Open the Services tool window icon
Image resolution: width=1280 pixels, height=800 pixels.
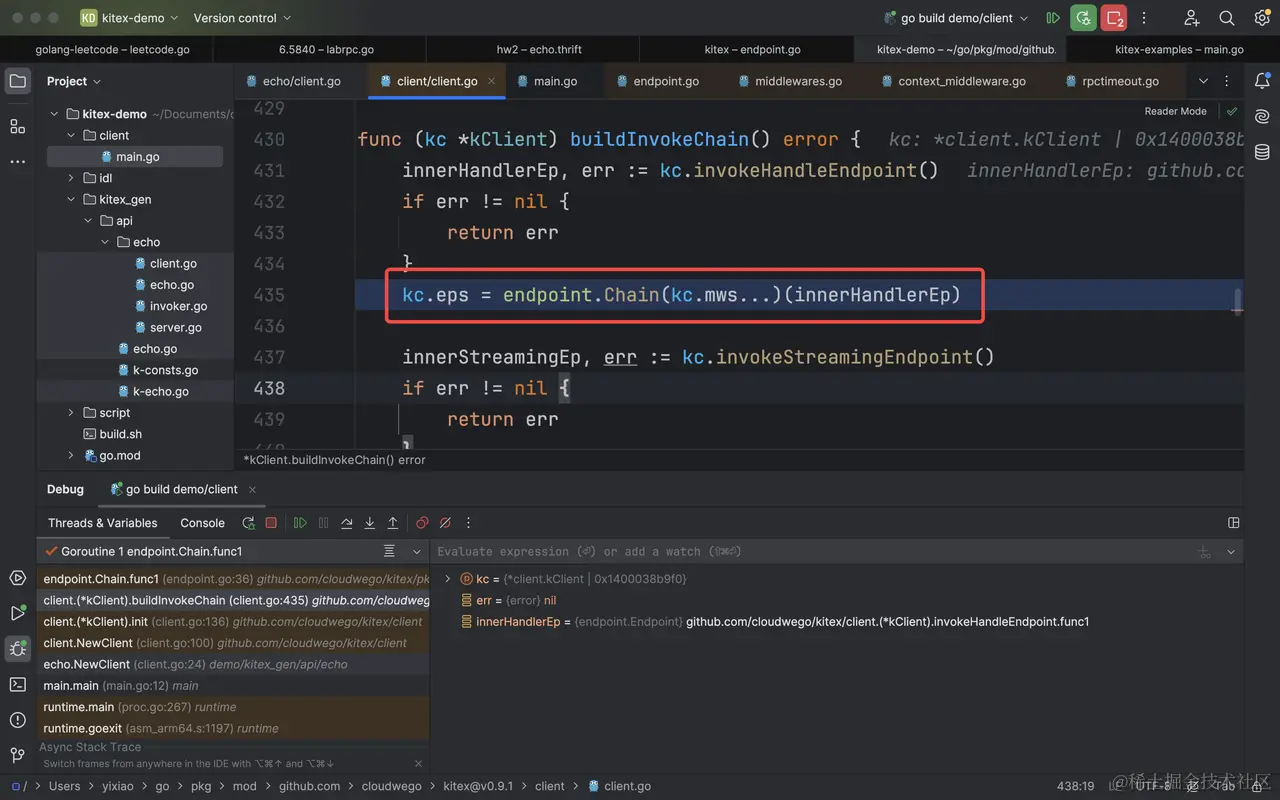[18, 578]
